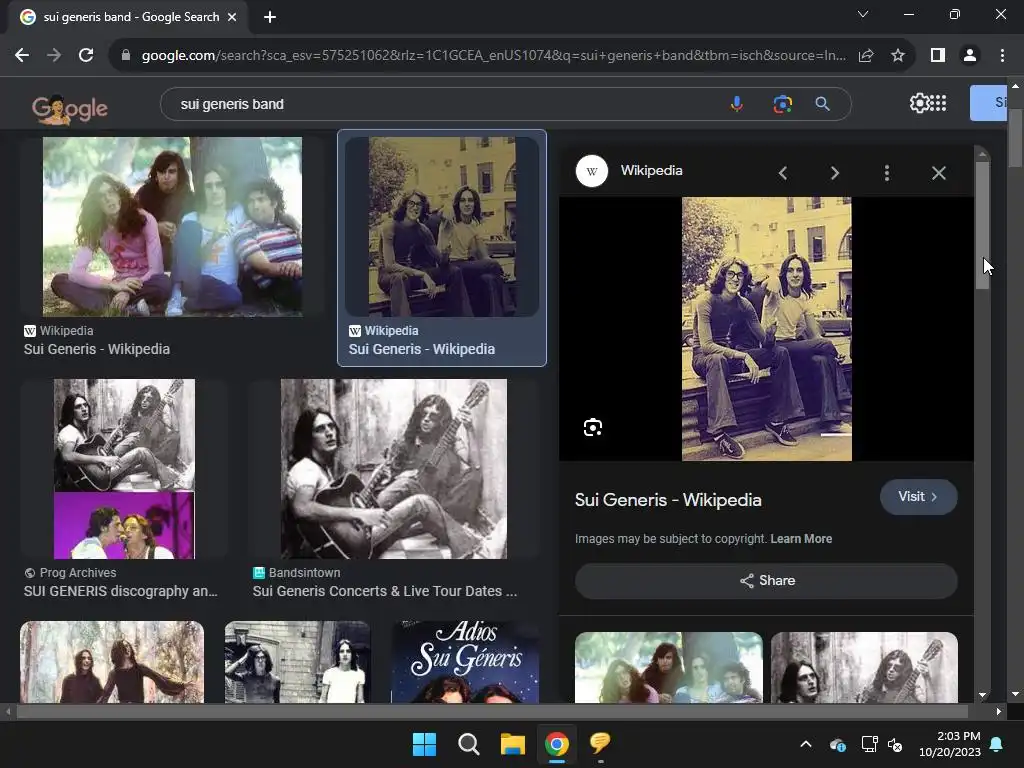Bookmark this page with the star icon
Image resolution: width=1024 pixels, height=768 pixels.
click(x=898, y=56)
